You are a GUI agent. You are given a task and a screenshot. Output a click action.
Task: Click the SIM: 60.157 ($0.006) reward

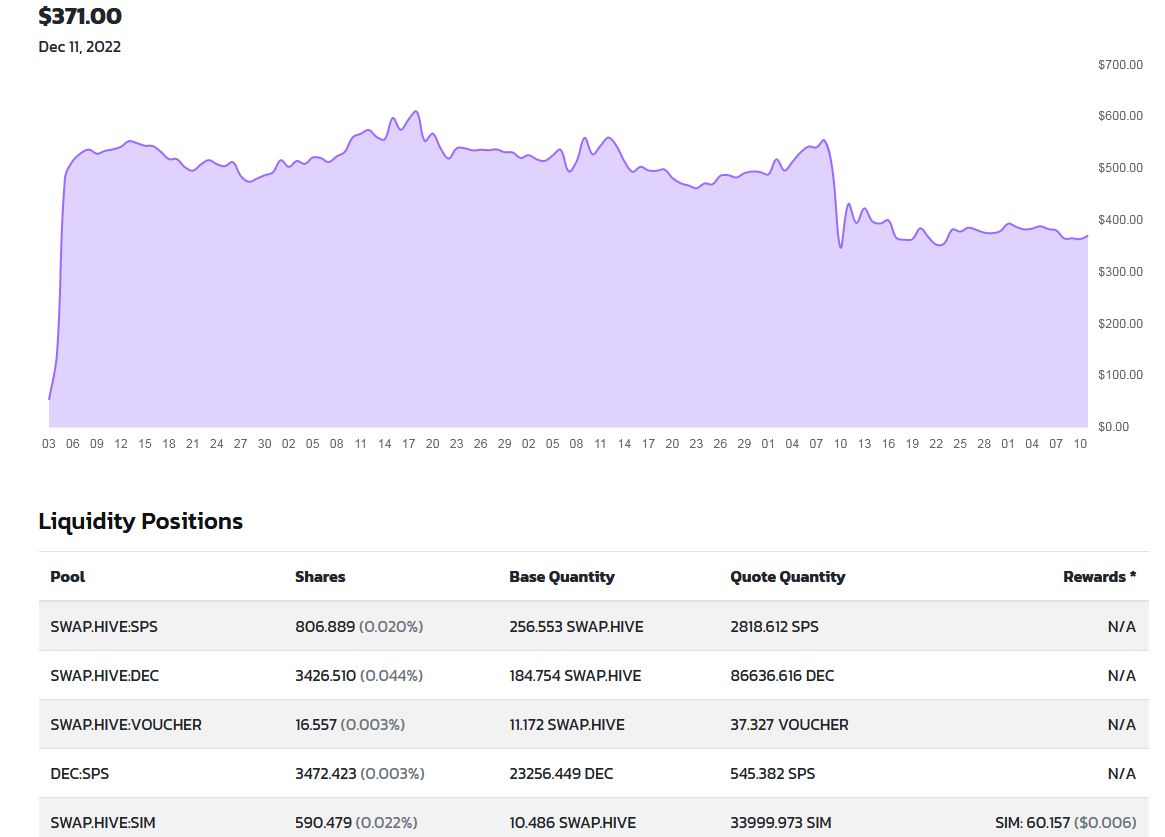[x=1065, y=823]
